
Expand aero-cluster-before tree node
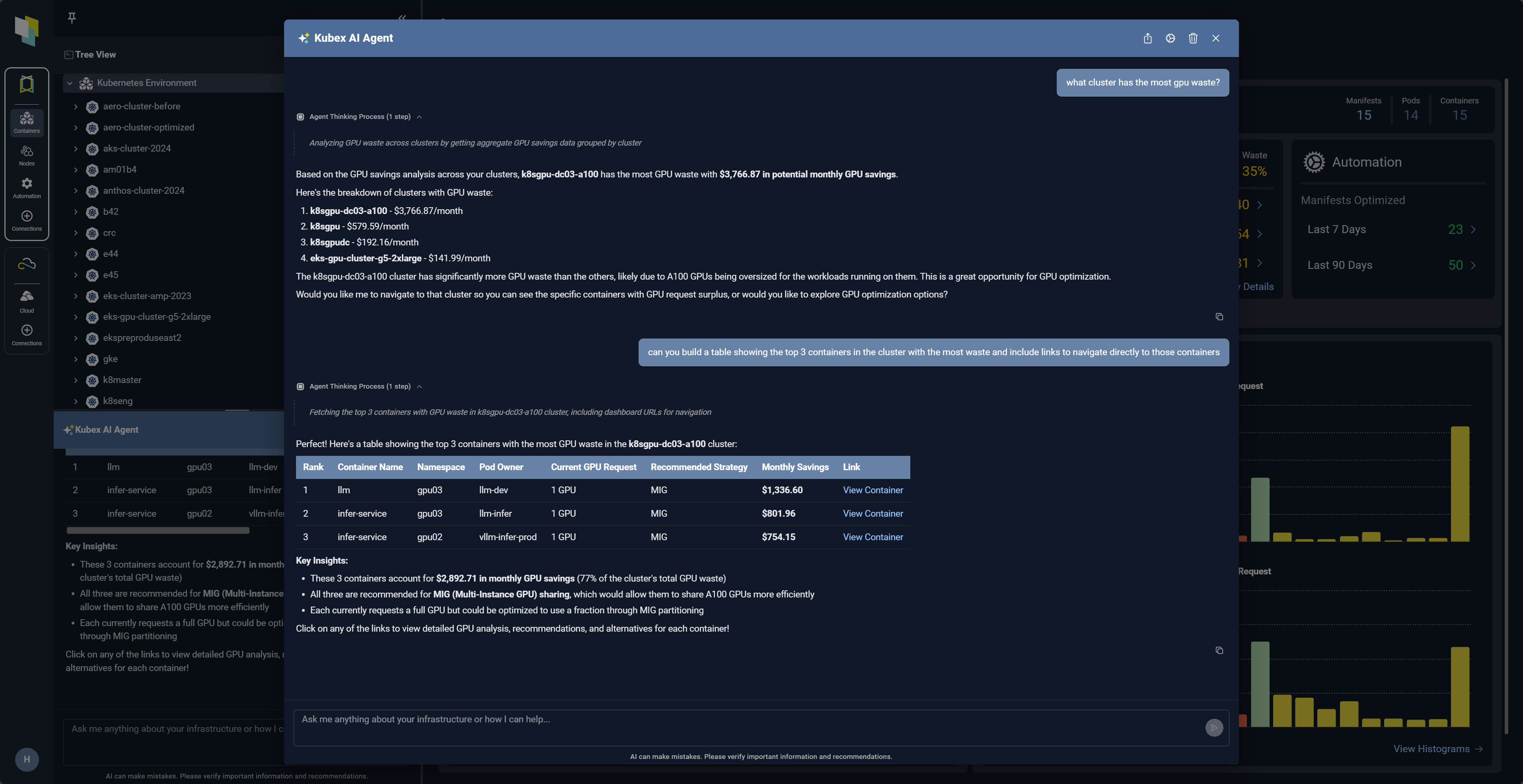(x=76, y=107)
